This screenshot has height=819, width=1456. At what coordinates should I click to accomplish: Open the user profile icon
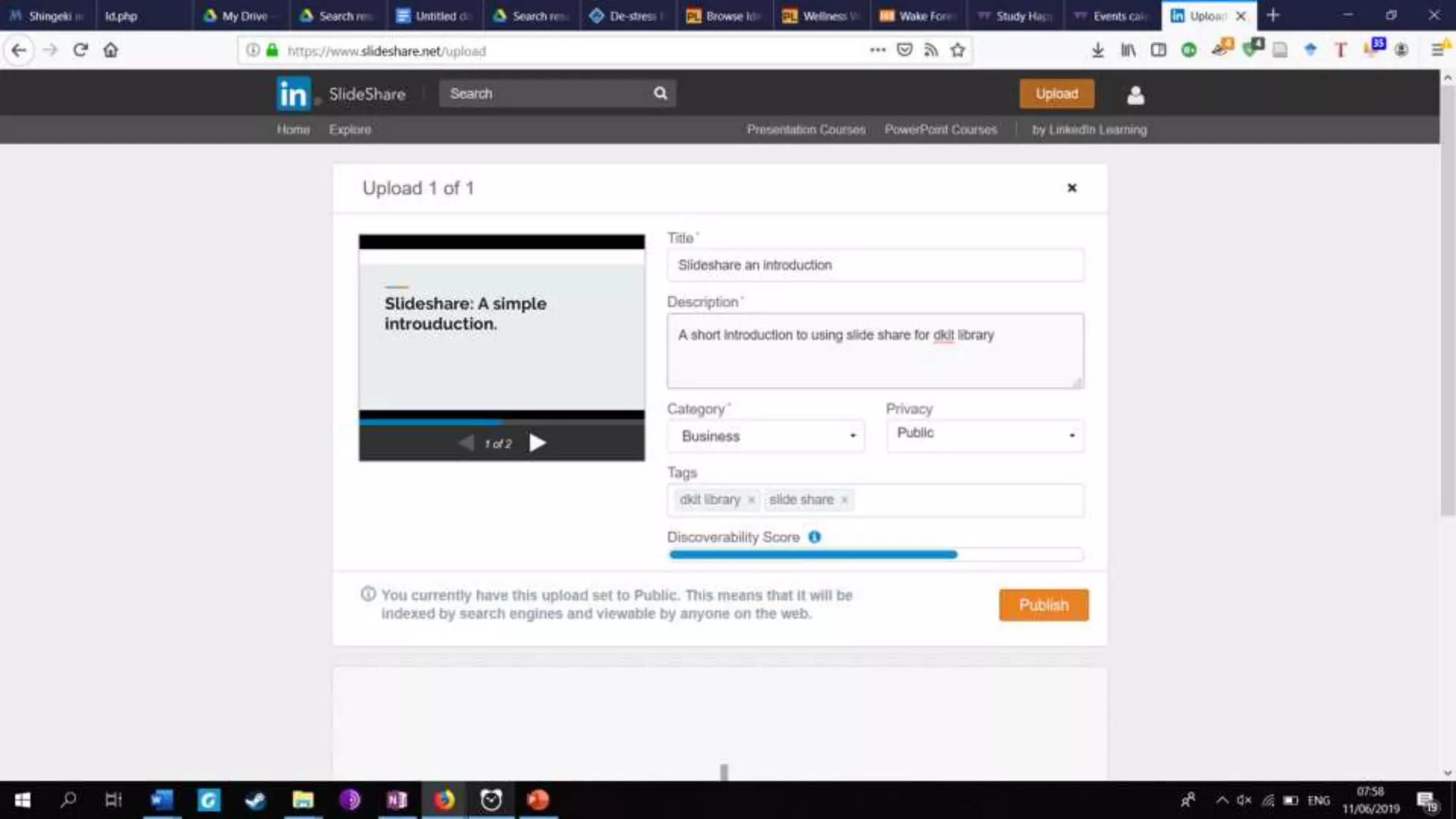pos(1135,95)
